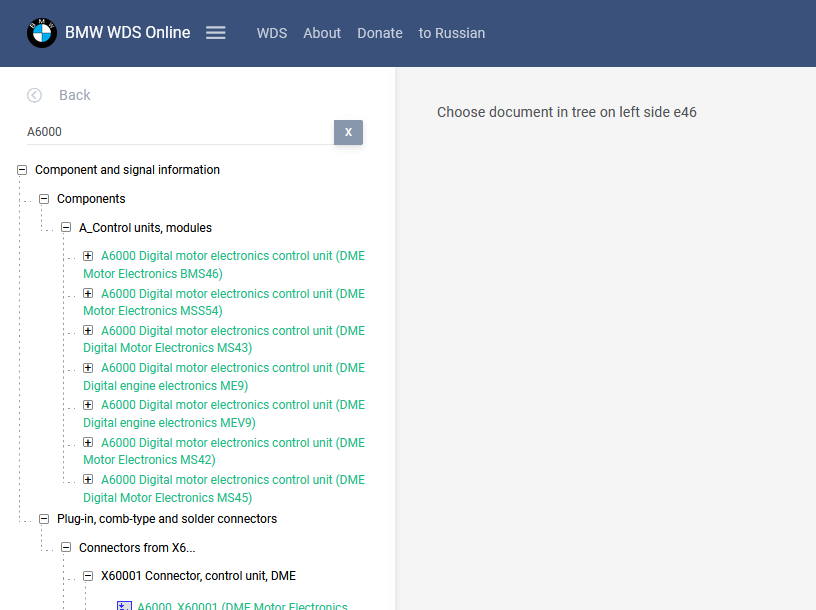Select Connectors from X6... label
This screenshot has height=610, width=816.
tap(137, 548)
